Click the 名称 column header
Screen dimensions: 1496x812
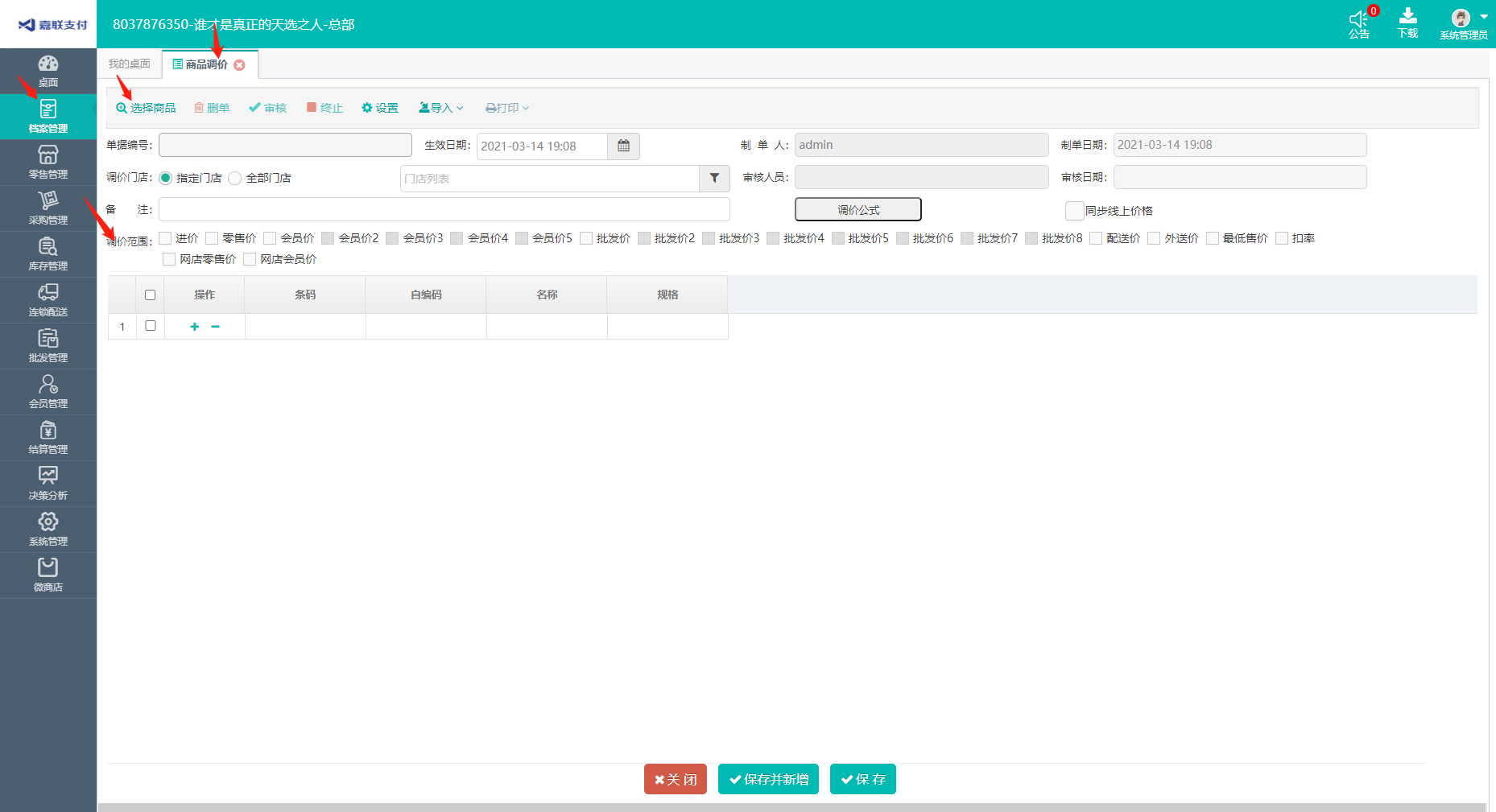point(547,295)
